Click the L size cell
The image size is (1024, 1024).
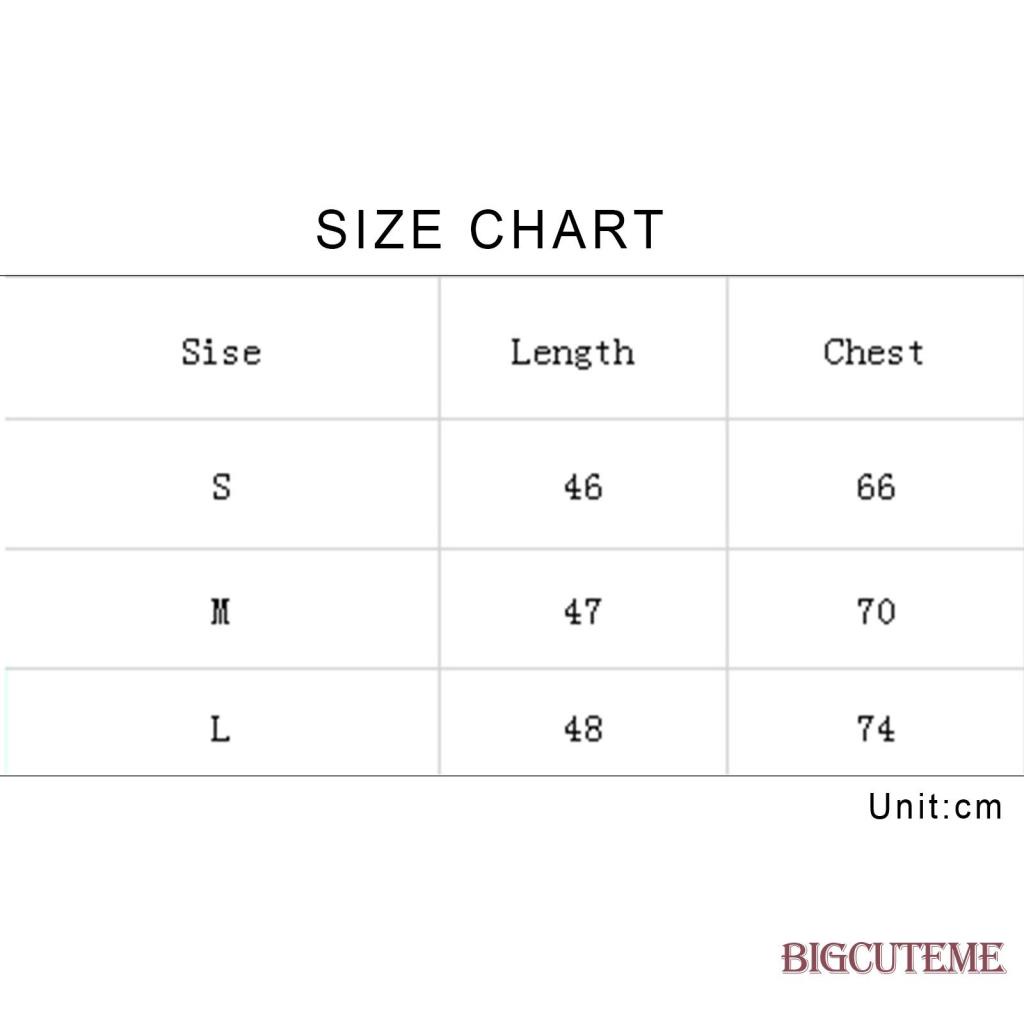(x=221, y=729)
